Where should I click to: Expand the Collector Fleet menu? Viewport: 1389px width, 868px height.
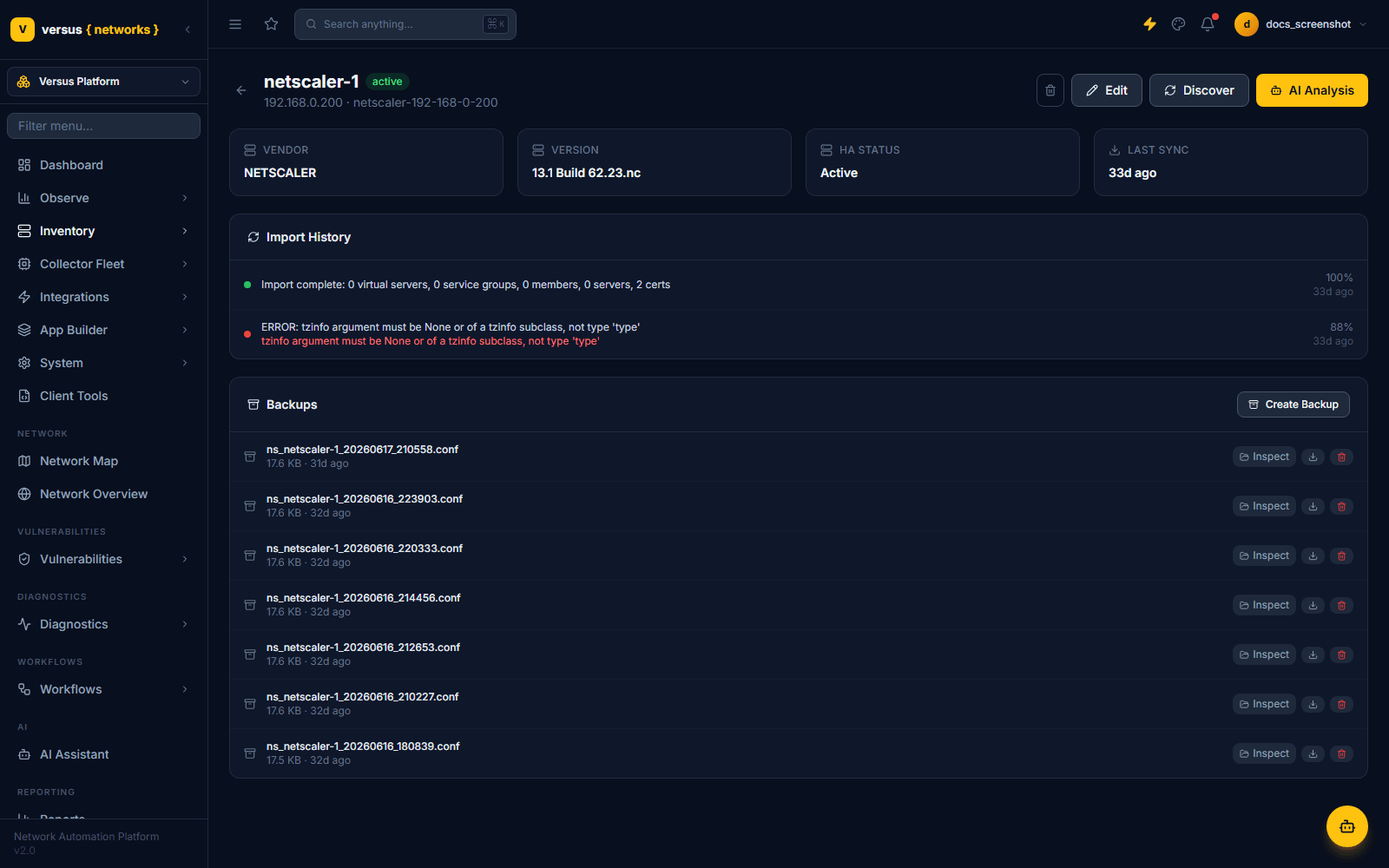pos(103,264)
